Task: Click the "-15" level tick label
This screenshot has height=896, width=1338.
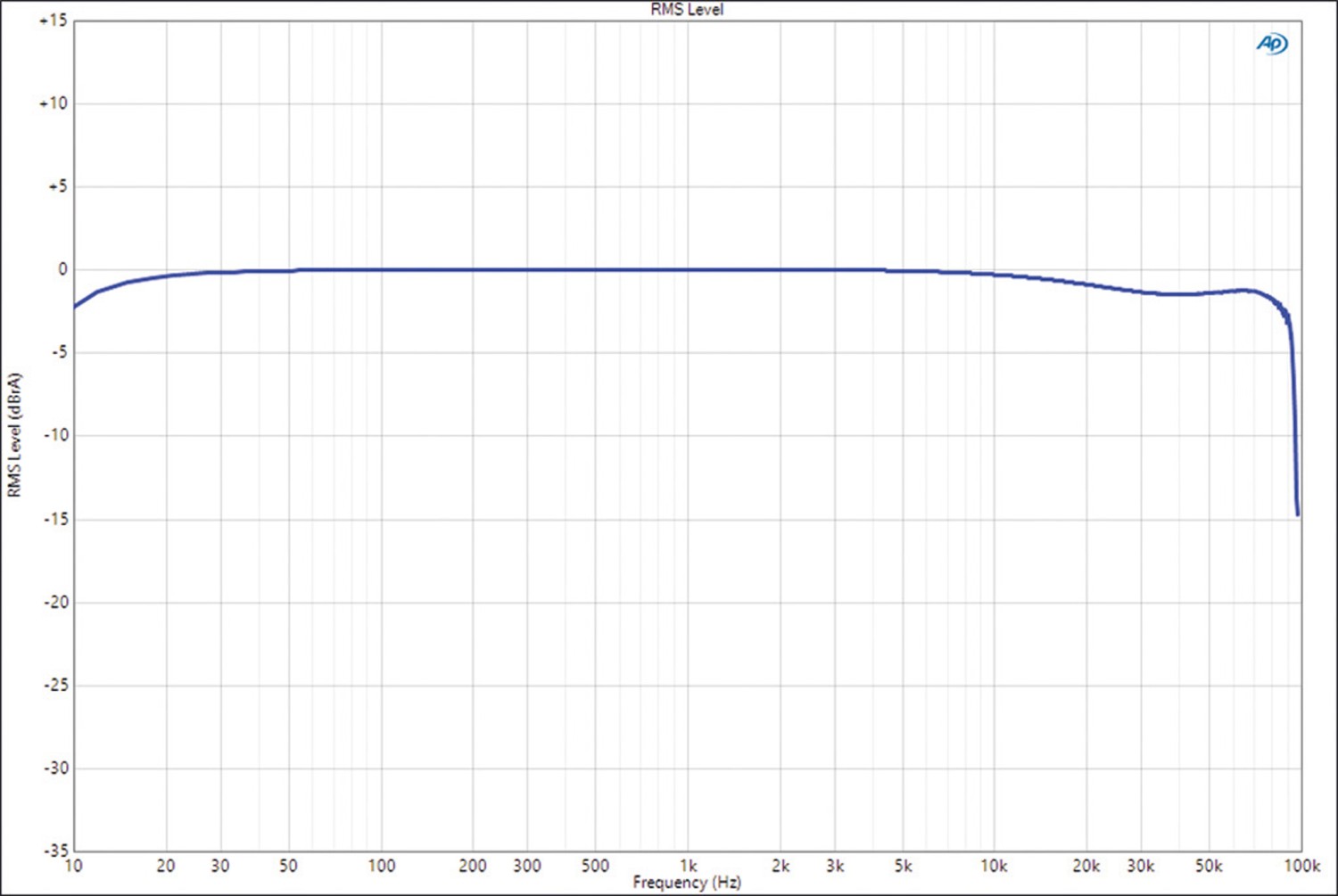Action: pyautogui.click(x=54, y=519)
